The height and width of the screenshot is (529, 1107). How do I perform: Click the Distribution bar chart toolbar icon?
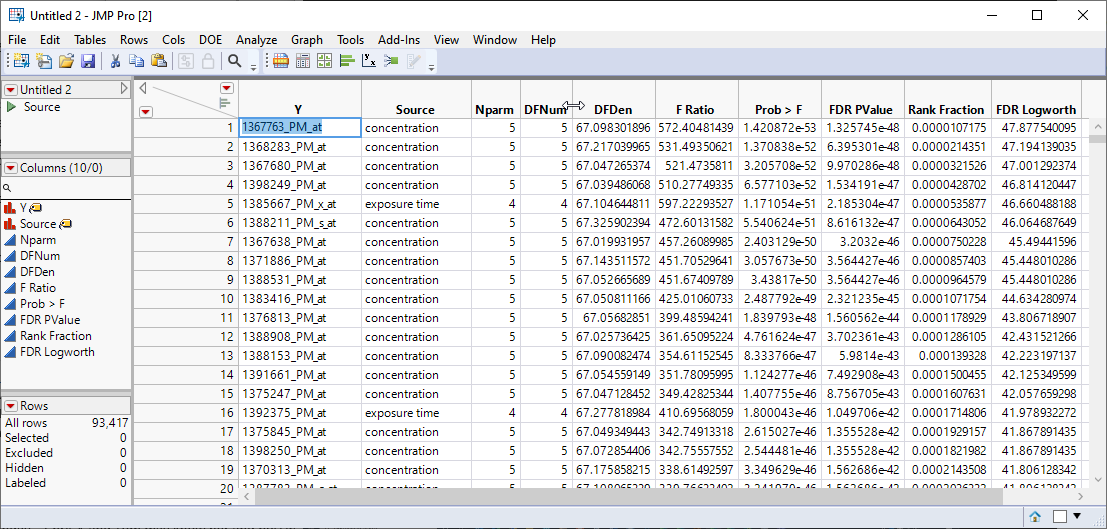coord(347,61)
